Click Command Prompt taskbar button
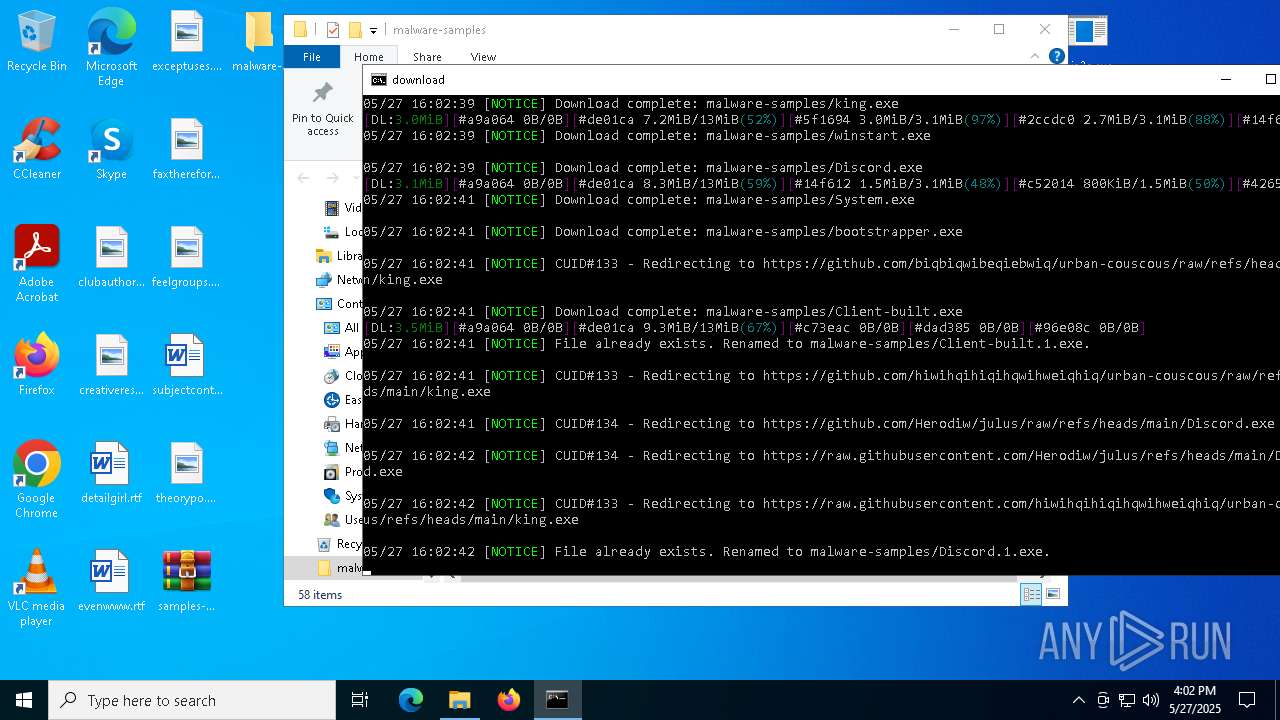1280x720 pixels. point(557,700)
